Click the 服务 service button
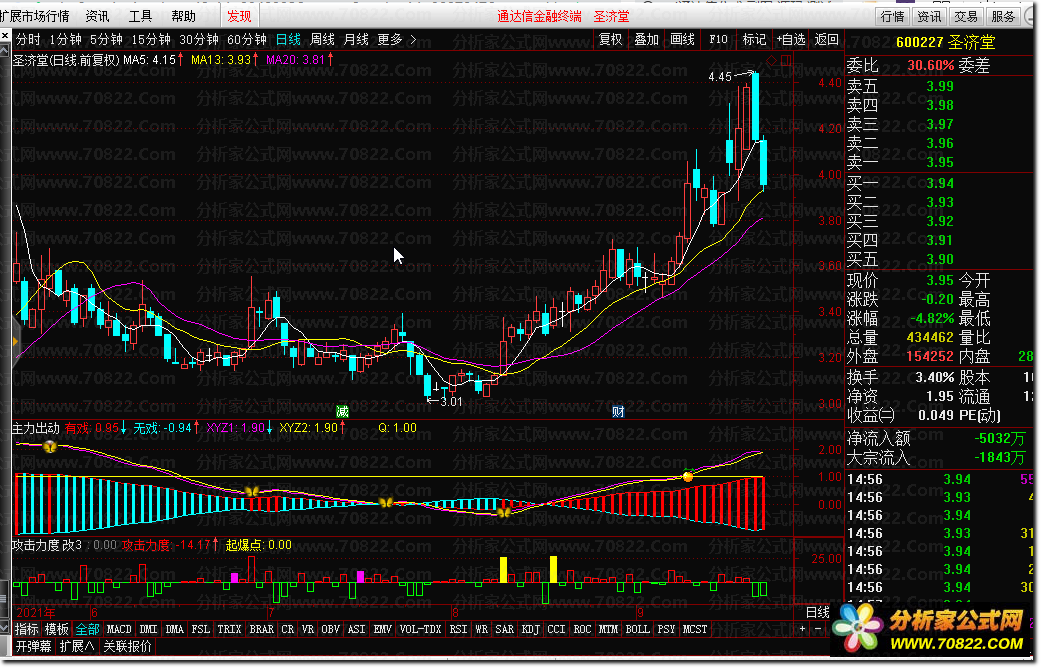The height and width of the screenshot is (668, 1042). tap(1003, 16)
